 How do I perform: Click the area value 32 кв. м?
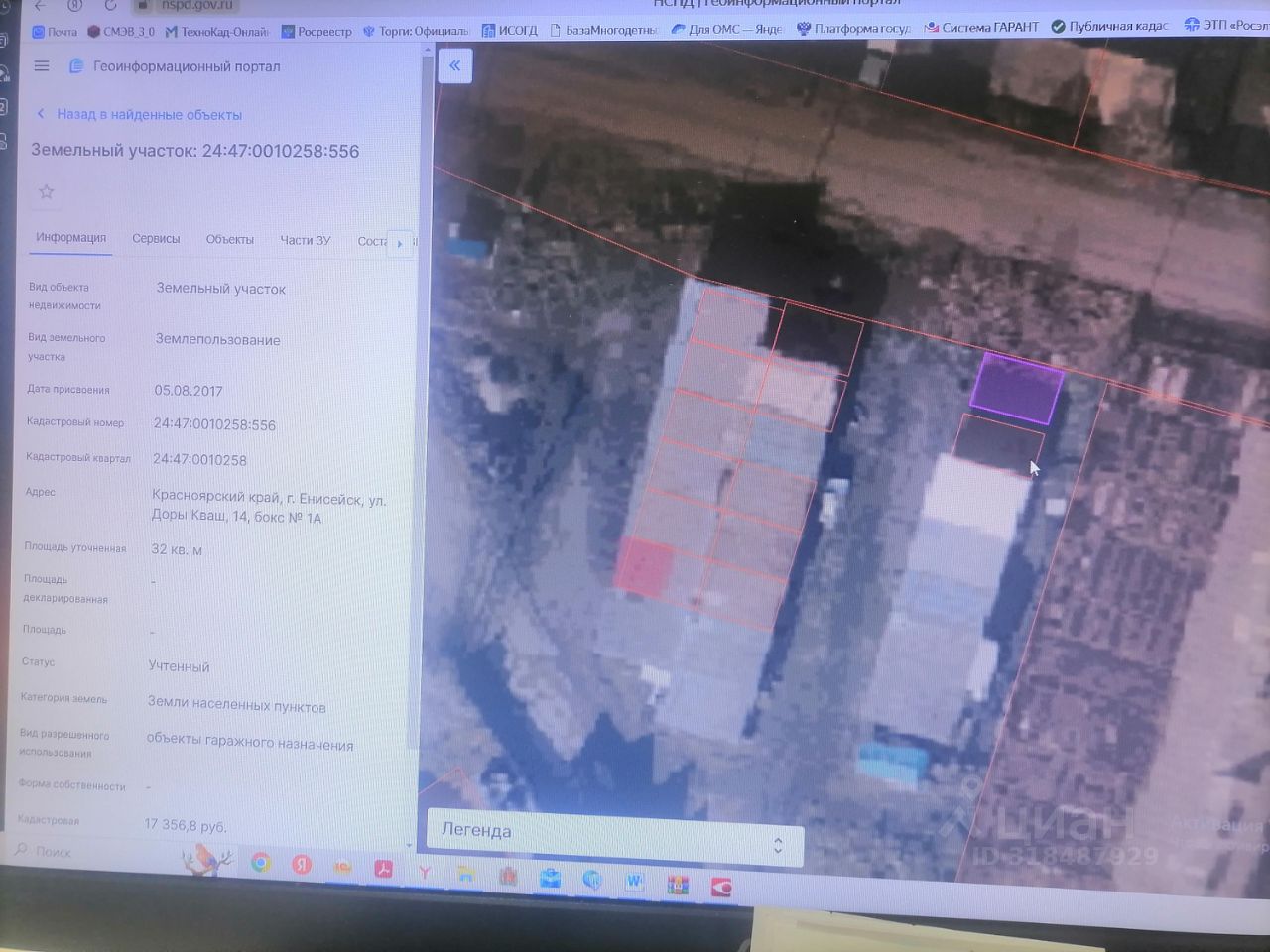(177, 549)
